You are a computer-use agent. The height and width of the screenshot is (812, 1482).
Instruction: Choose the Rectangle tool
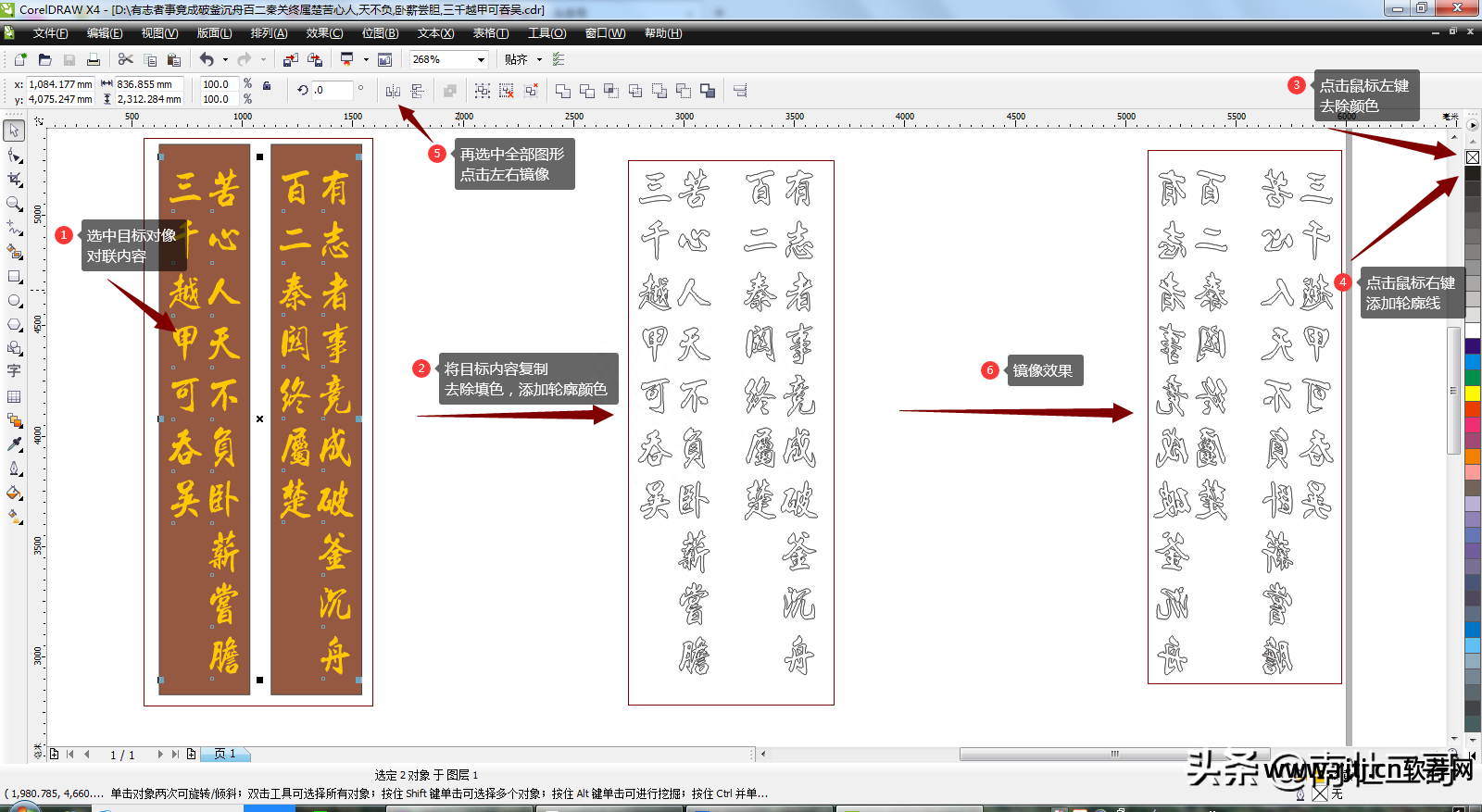point(14,276)
